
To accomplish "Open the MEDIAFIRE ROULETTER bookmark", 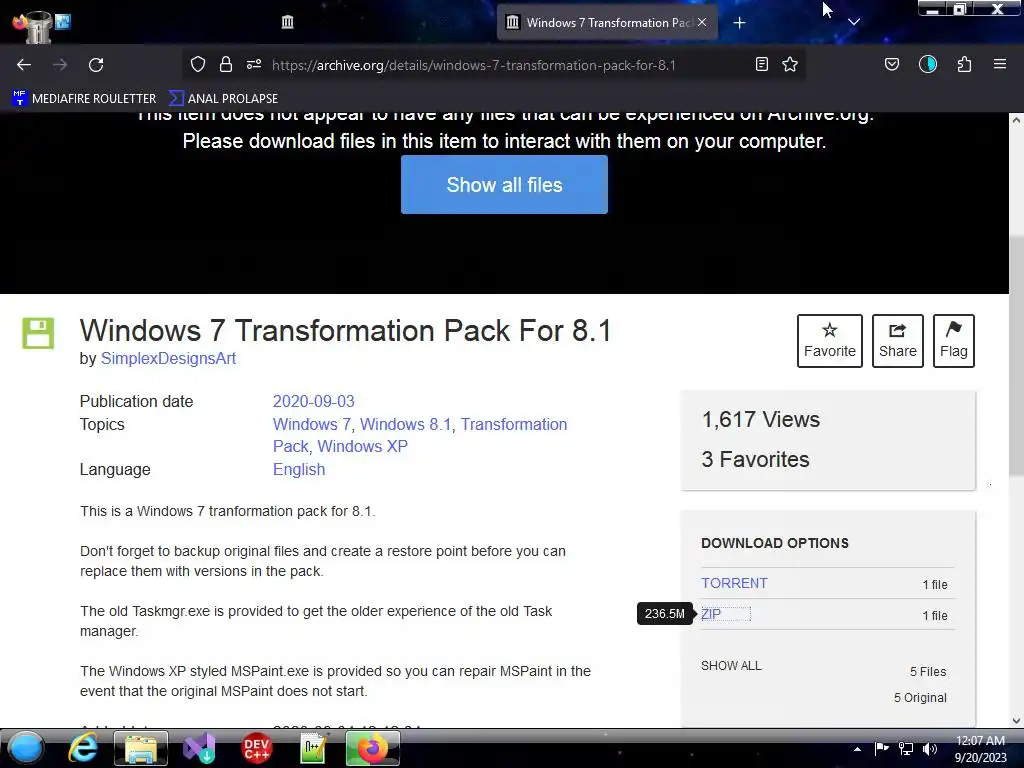I will [84, 99].
